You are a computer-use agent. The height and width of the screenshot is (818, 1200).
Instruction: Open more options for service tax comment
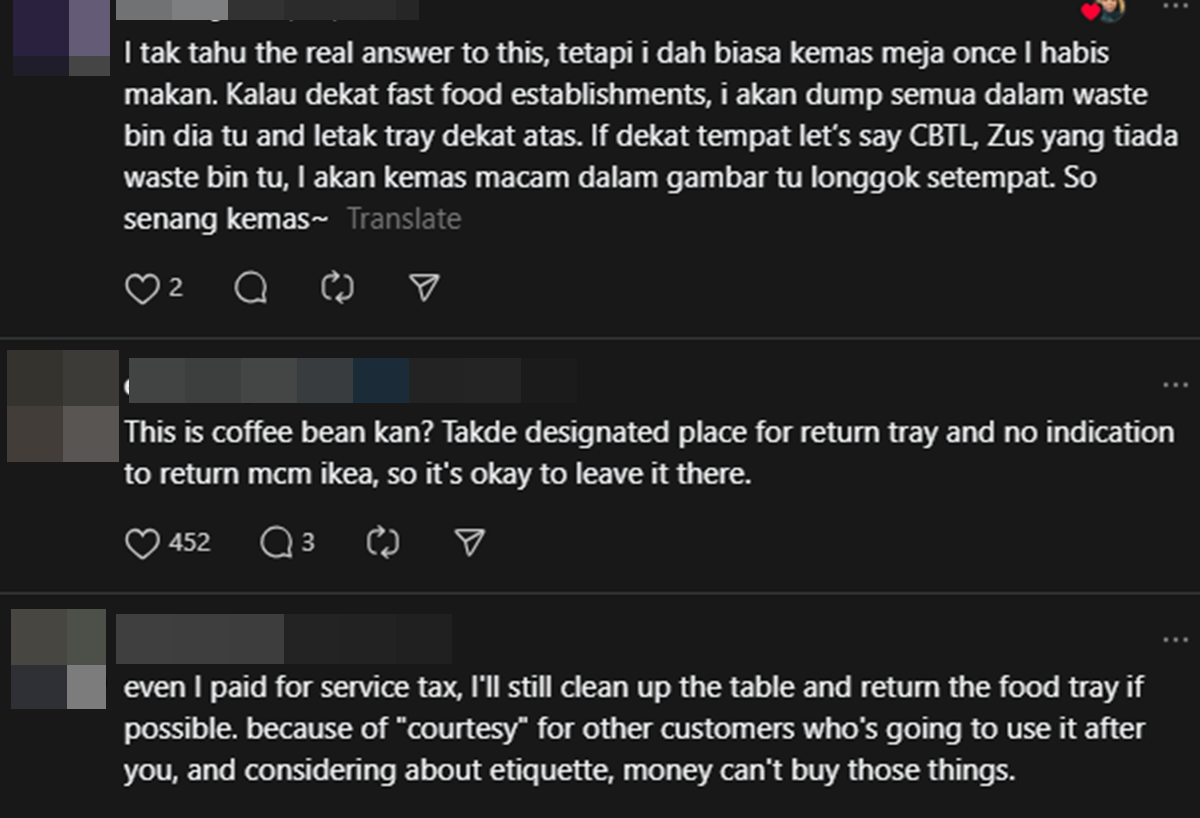[1175, 640]
